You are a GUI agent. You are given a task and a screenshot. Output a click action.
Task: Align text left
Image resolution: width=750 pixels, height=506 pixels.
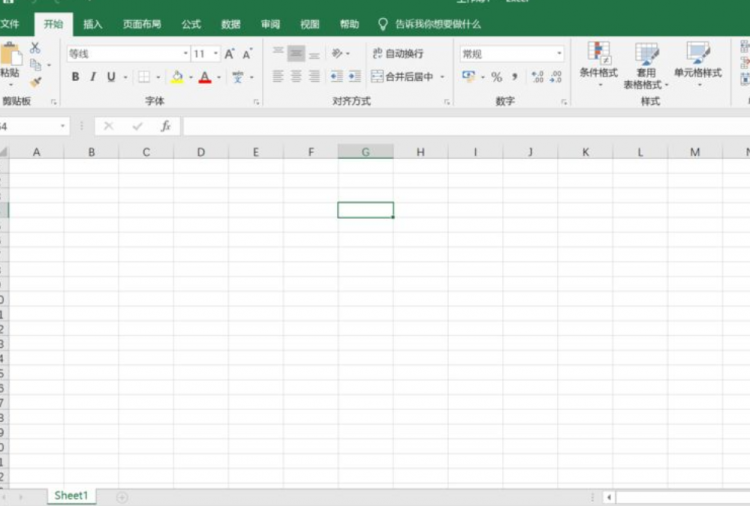pos(278,77)
